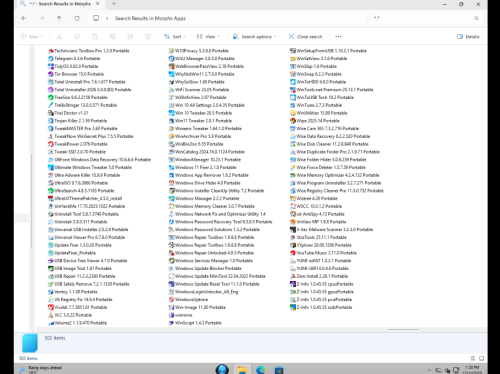Select the WiFi Scanner Portable icon
The width and height of the screenshot is (500, 374).
[x=171, y=90]
